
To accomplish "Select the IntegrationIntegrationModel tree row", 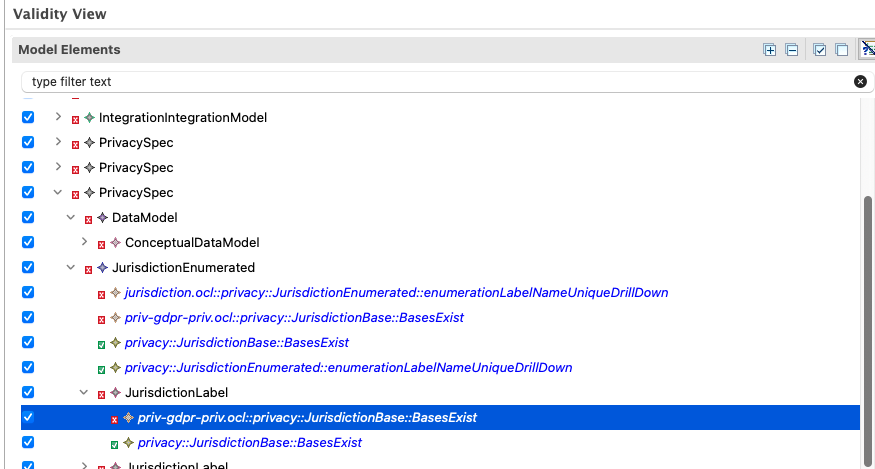I will [183, 118].
